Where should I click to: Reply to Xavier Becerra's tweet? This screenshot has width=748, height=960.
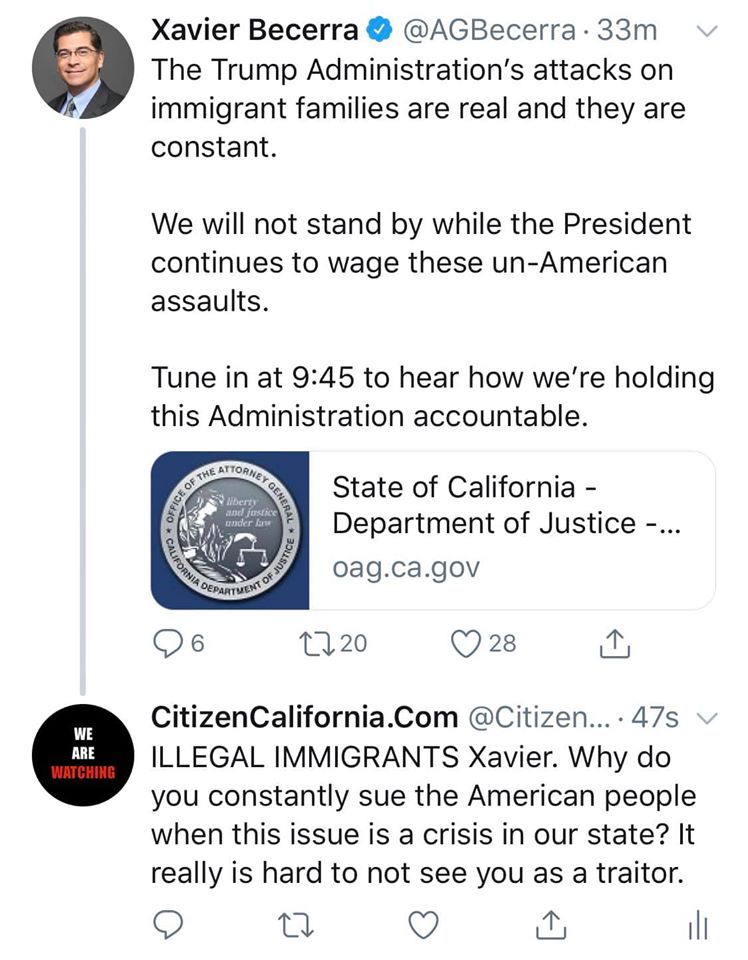click(166, 644)
